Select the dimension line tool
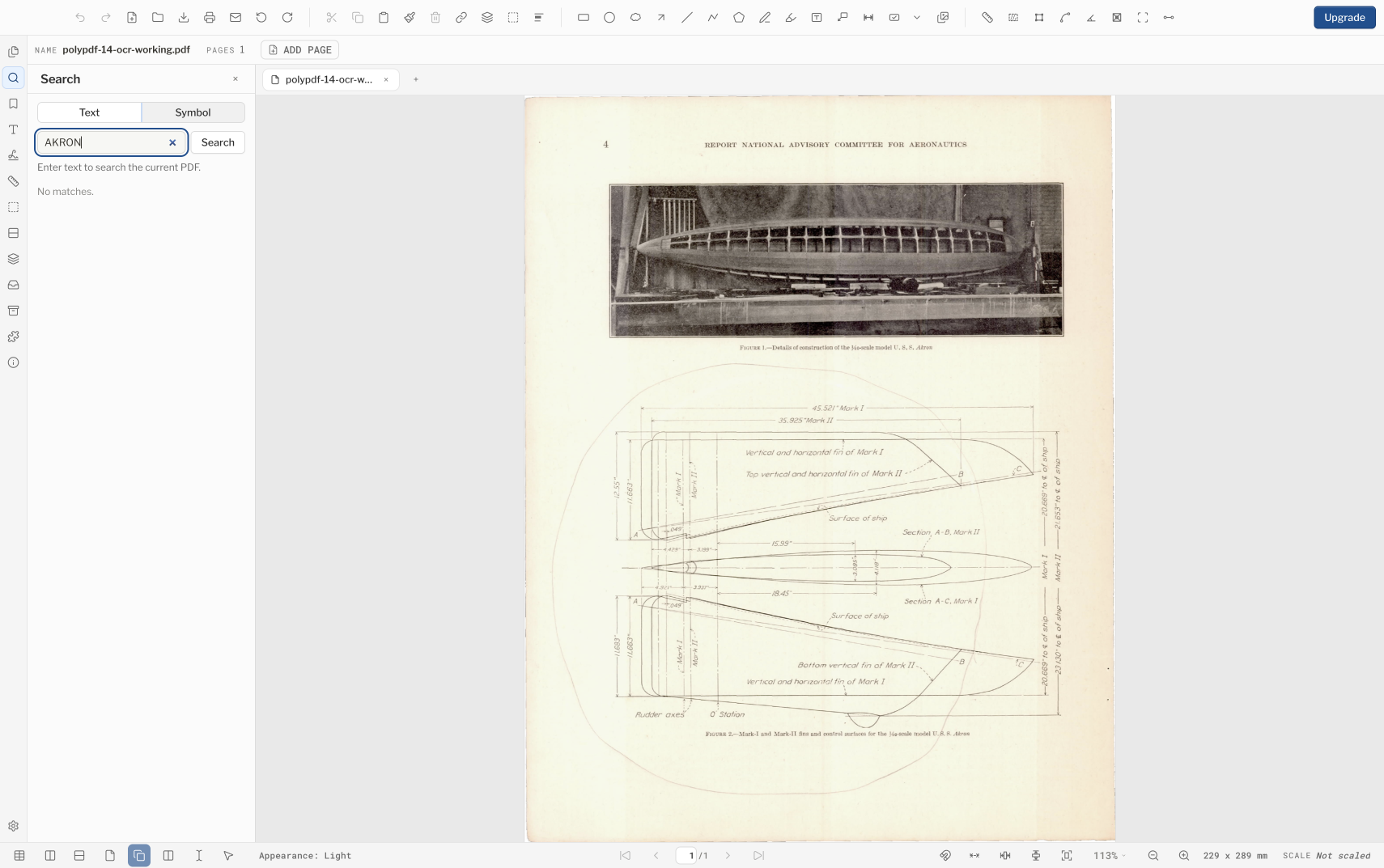This screenshot has height=868, width=1384. (868, 17)
